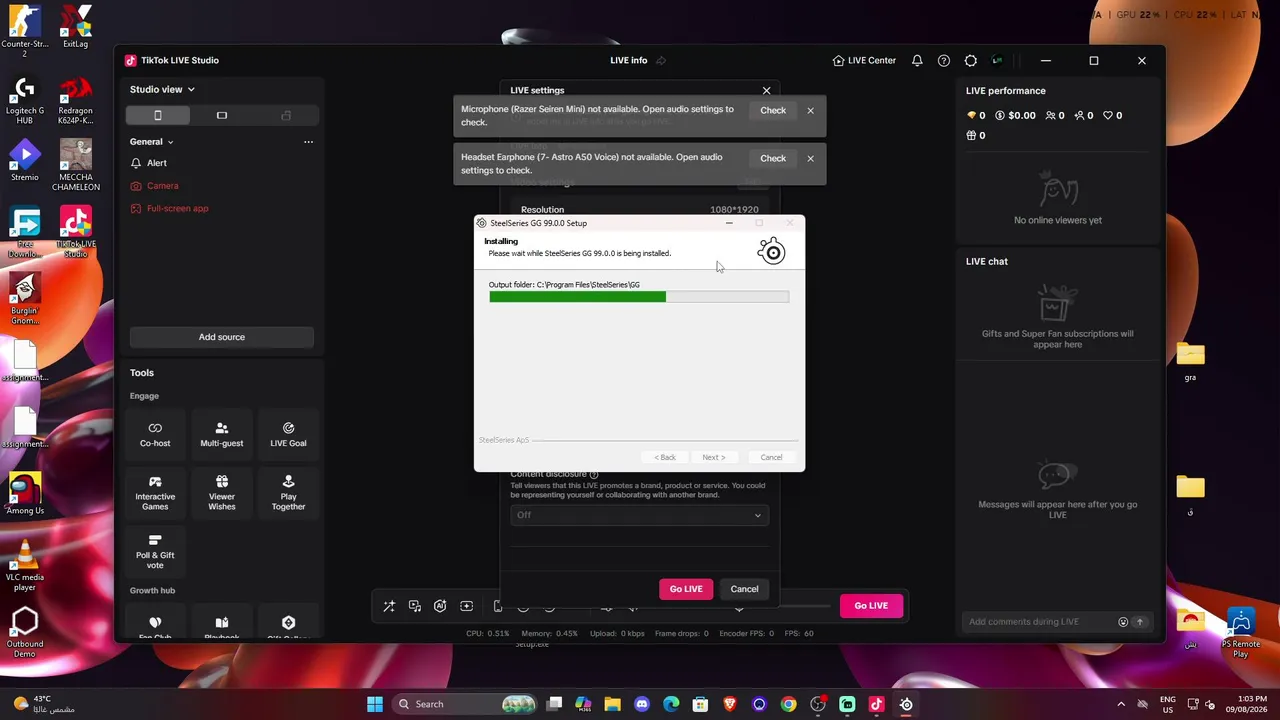Open the help question mark icon

[x=944, y=61]
